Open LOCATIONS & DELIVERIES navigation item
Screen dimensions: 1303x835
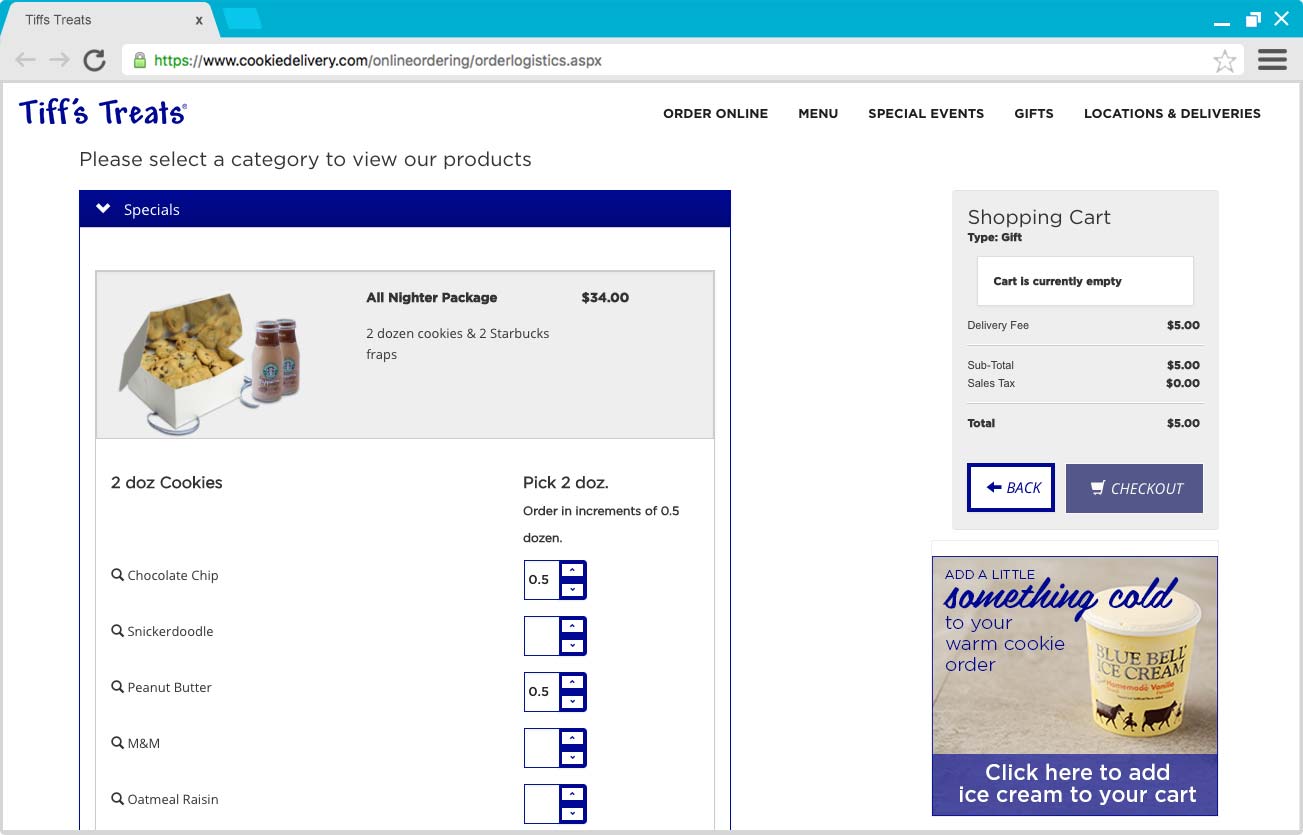click(x=1172, y=113)
